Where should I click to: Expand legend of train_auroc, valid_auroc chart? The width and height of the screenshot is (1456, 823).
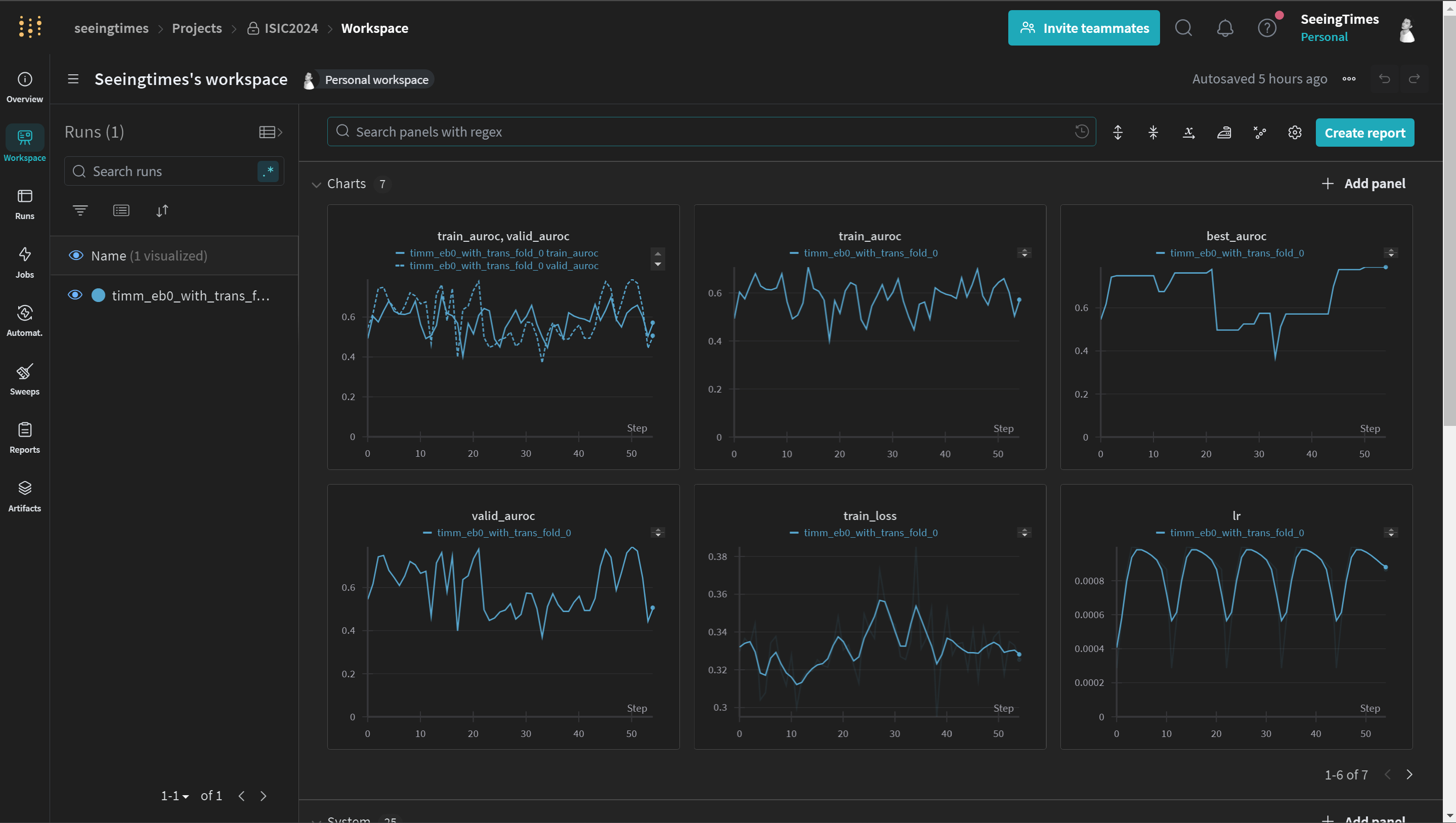coord(657,259)
